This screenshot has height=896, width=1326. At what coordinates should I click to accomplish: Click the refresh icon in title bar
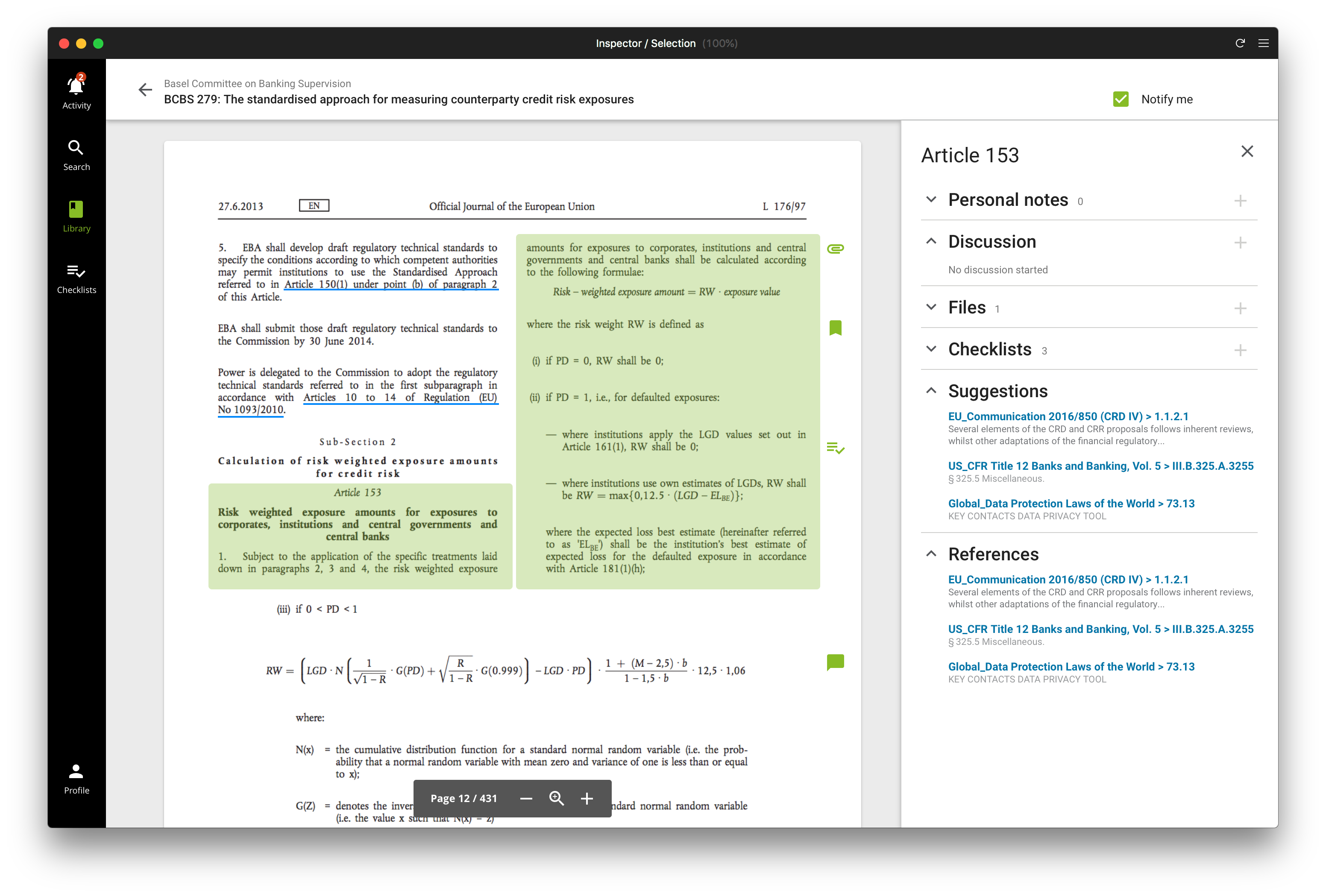tap(1240, 43)
